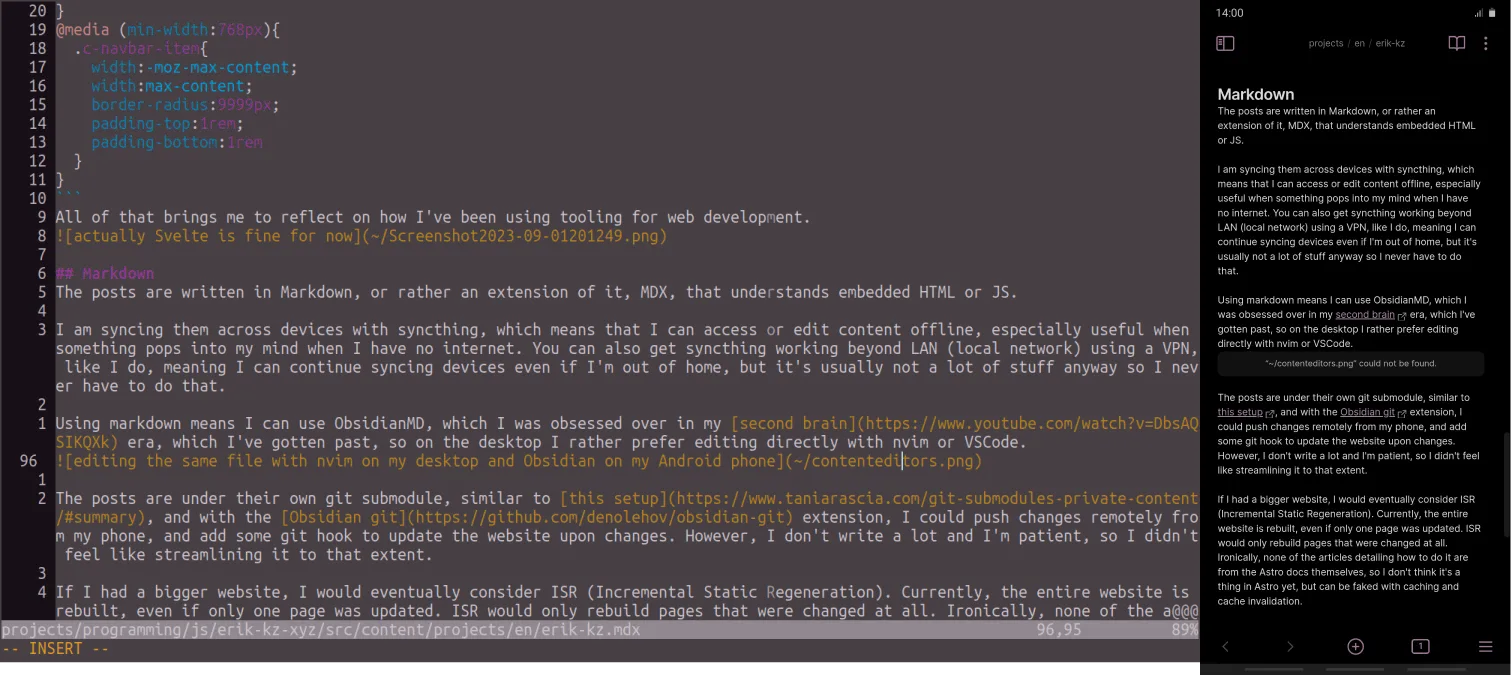Open the three-dot more options menu
The image size is (1511, 675).
pyautogui.click(x=1485, y=43)
